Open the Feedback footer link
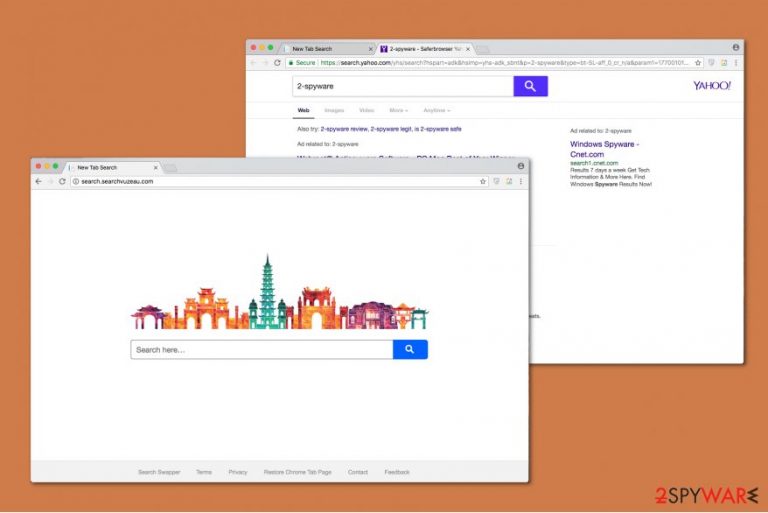This screenshot has height=513, width=768. pyautogui.click(x=397, y=472)
